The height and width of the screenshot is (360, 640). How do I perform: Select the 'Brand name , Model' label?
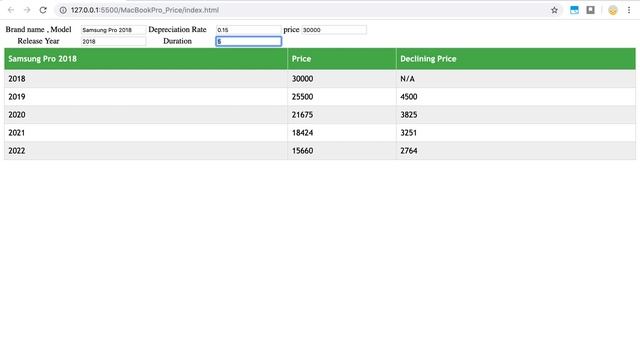tap(38, 29)
